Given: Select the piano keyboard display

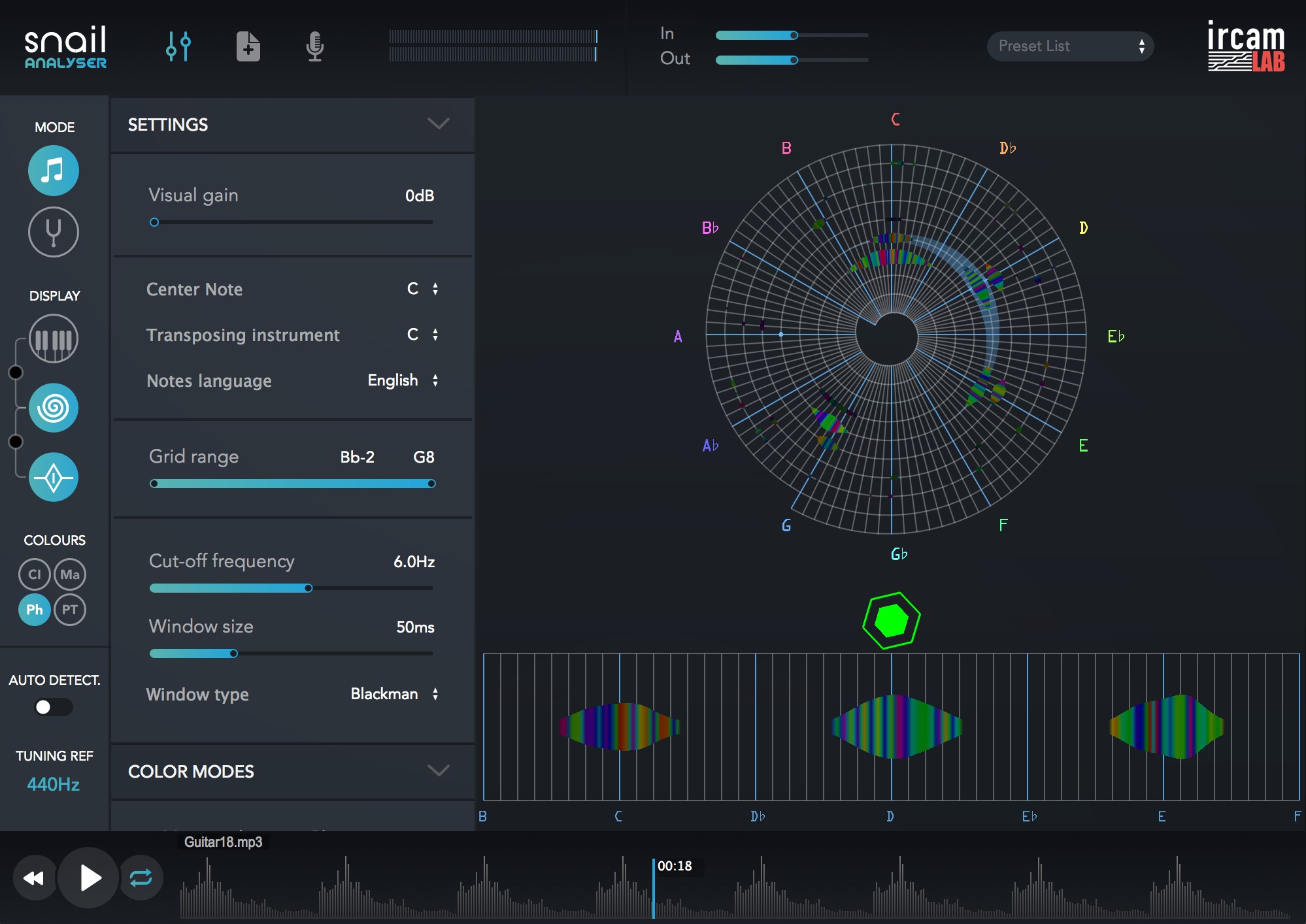Looking at the screenshot, I should [x=53, y=338].
